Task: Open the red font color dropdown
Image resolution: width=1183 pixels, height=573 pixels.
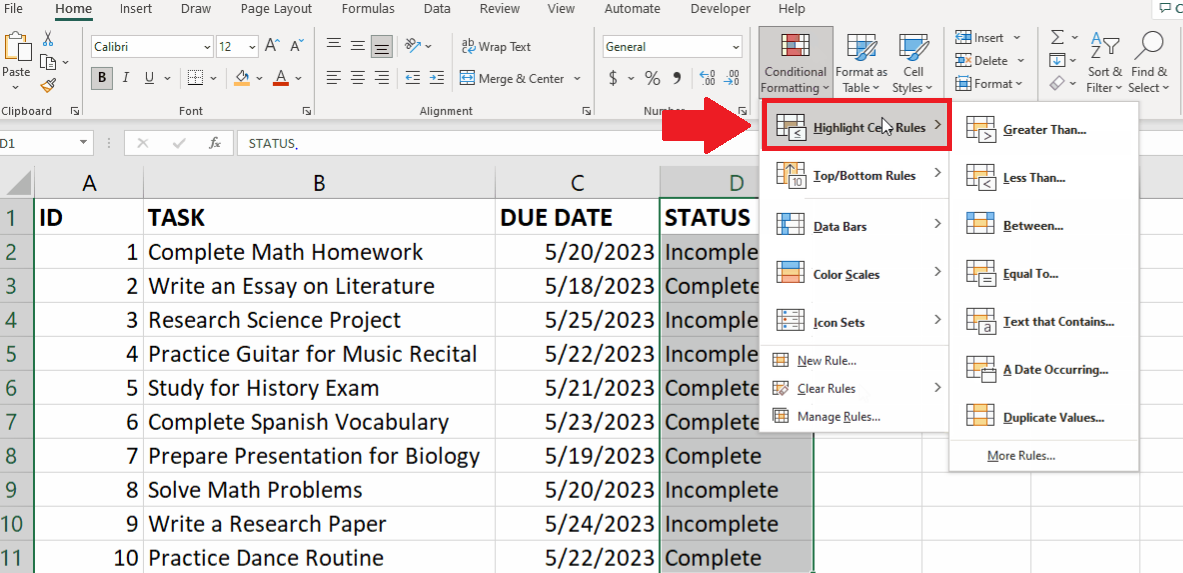Action: pos(299,79)
